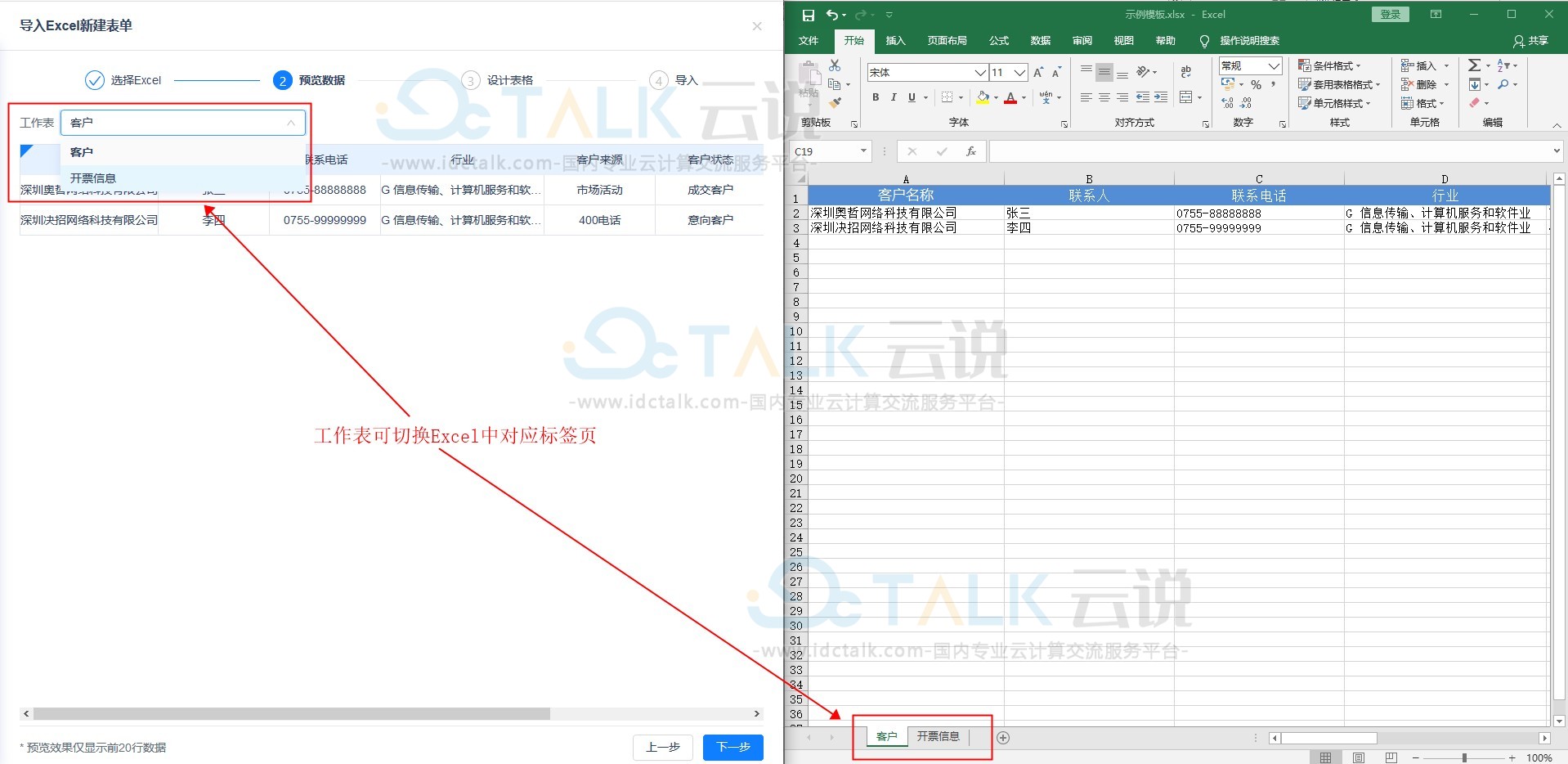The width and height of the screenshot is (1568, 764).
Task: Switch to the 数据 Data tab
Action: click(x=1041, y=41)
